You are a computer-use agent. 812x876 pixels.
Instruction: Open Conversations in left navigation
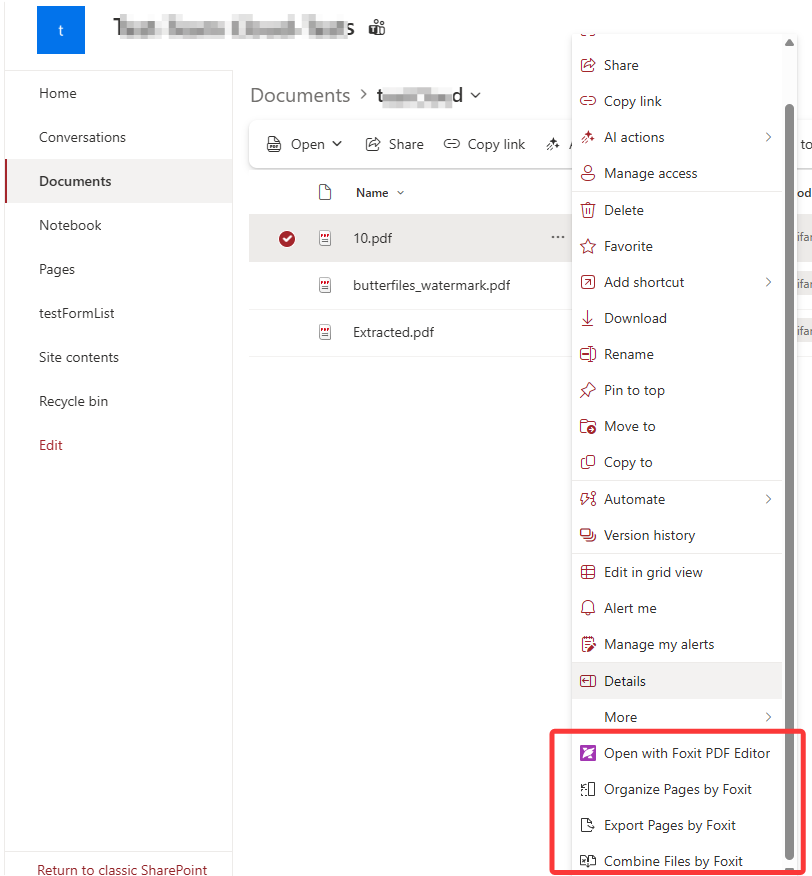(x=82, y=137)
